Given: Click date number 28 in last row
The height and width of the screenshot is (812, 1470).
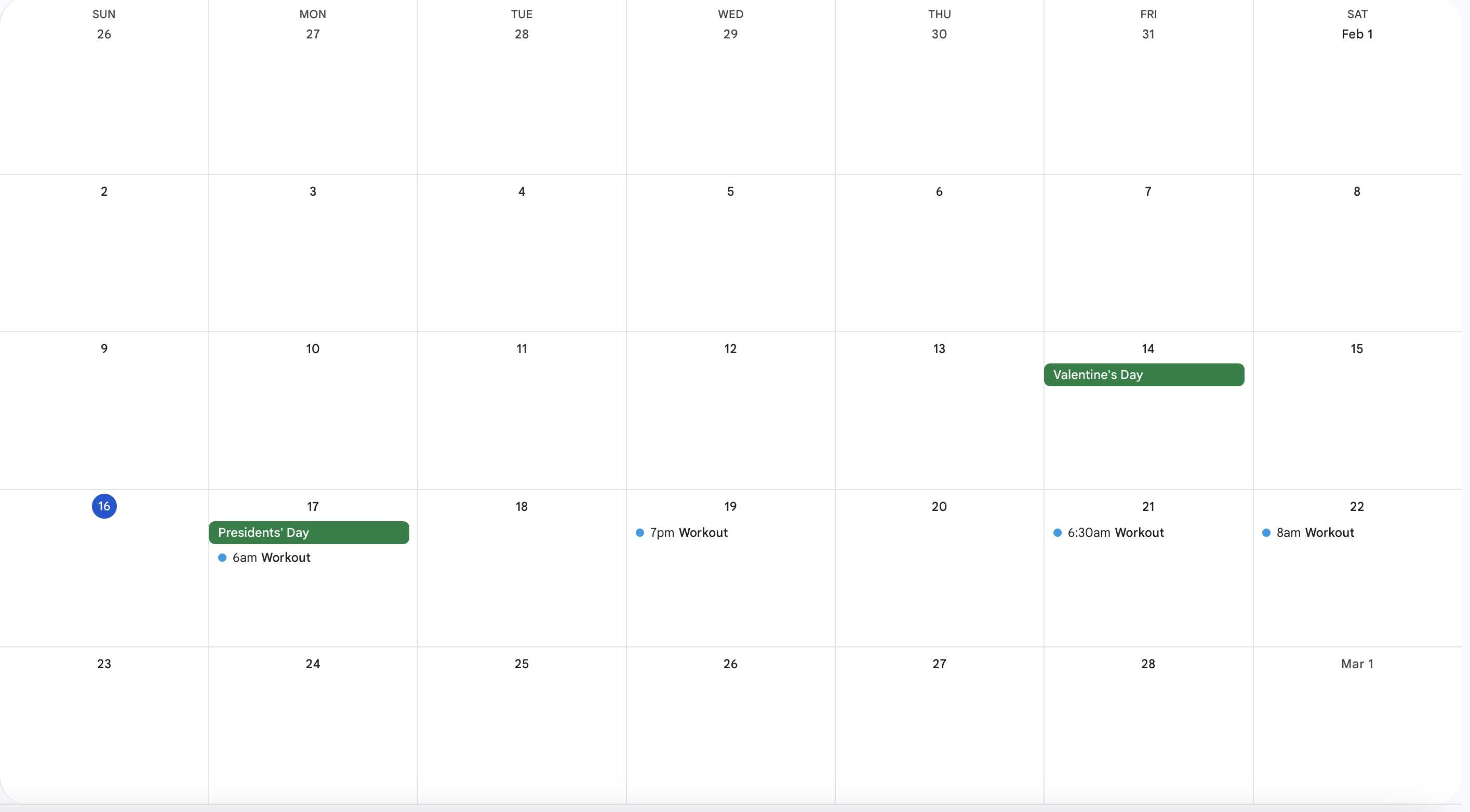Looking at the screenshot, I should click(x=1147, y=664).
